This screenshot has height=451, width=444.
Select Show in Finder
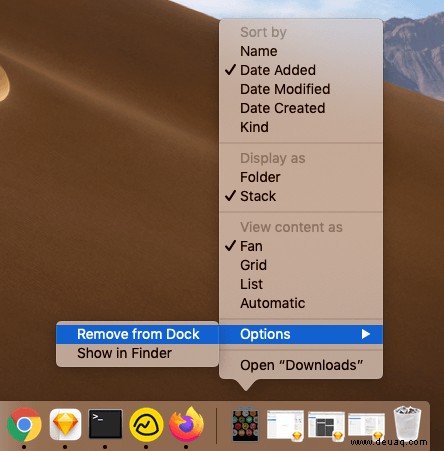point(137,353)
